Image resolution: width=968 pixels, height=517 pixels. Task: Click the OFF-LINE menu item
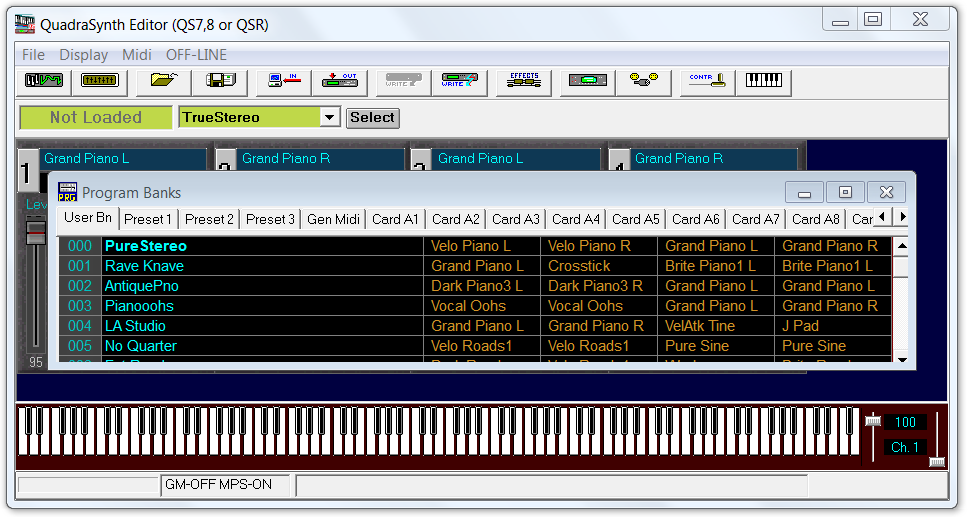(x=196, y=55)
